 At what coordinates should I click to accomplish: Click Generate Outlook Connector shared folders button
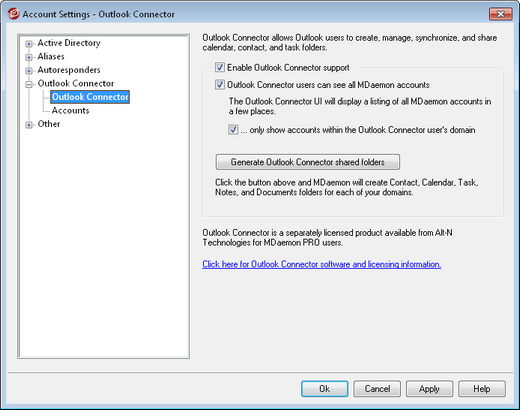coord(308,162)
